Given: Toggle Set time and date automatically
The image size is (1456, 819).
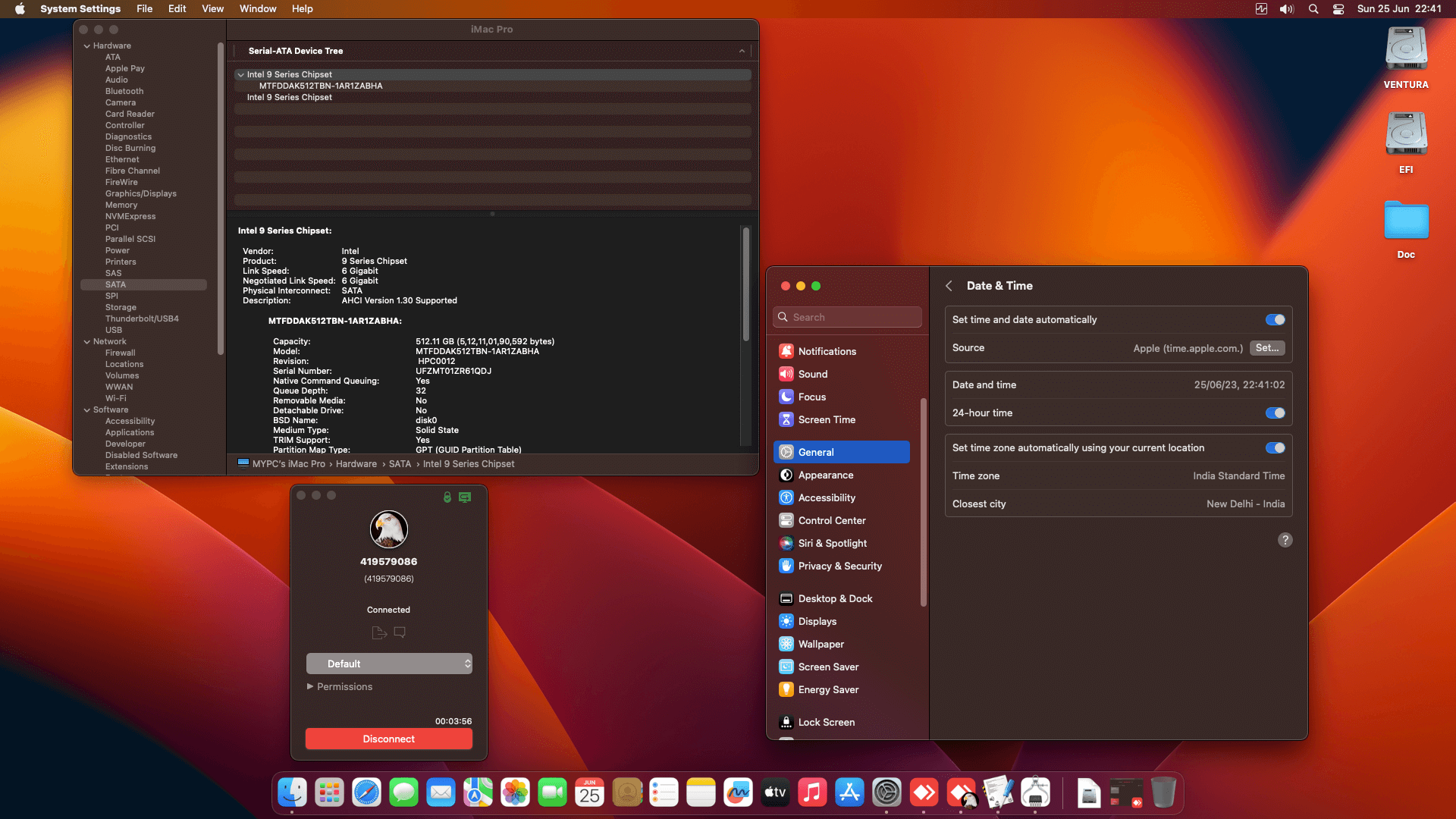Looking at the screenshot, I should click(x=1275, y=320).
